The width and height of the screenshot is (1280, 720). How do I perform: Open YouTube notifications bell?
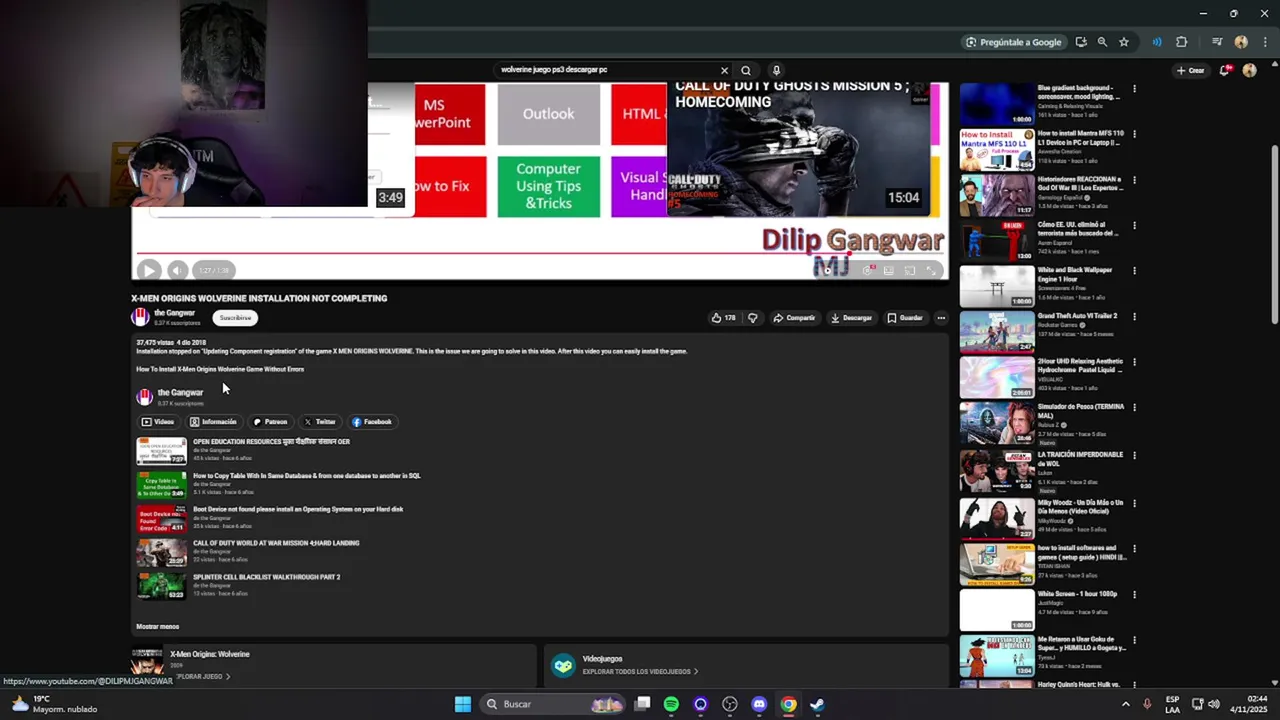(1225, 70)
